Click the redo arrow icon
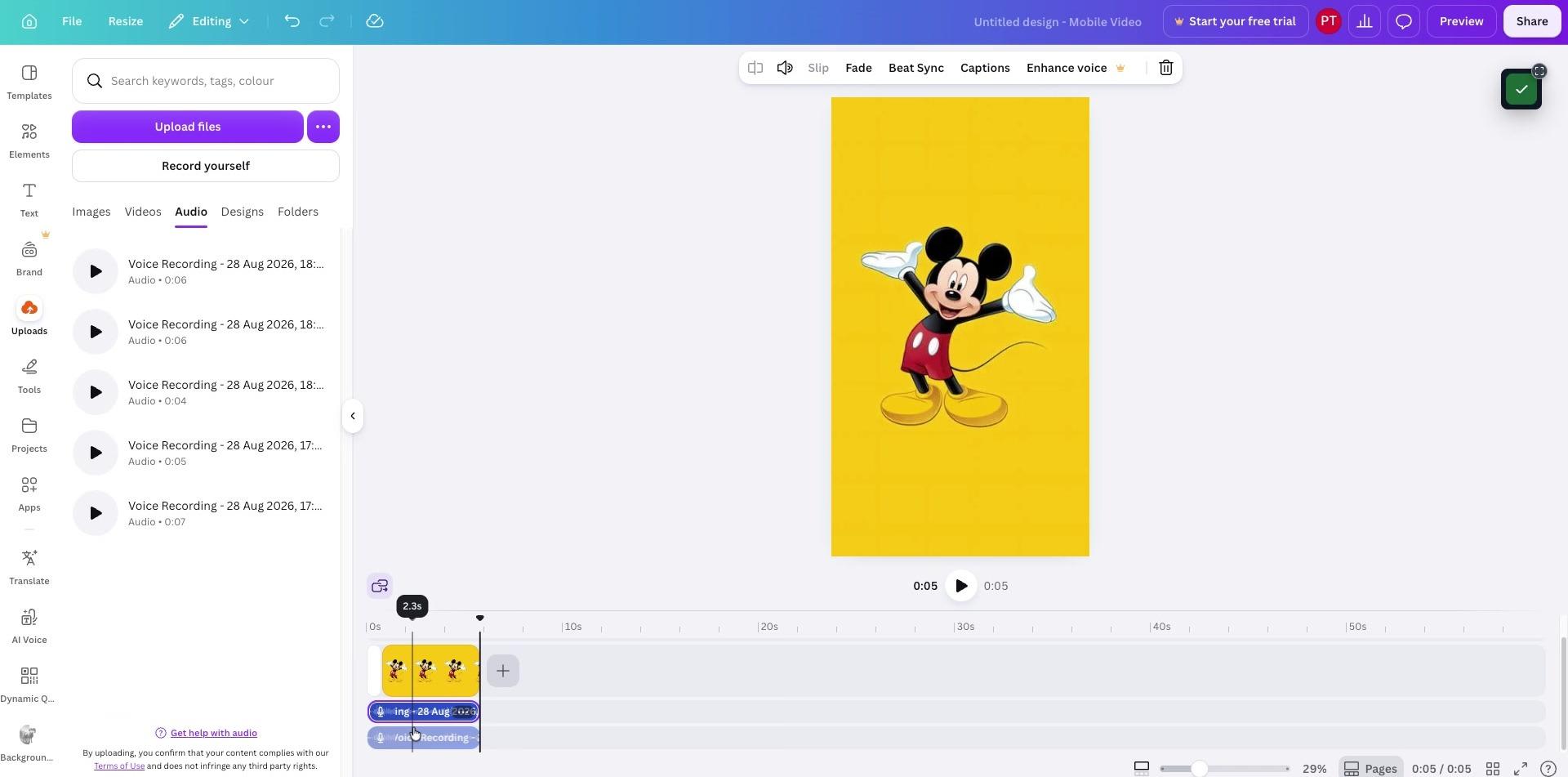Image resolution: width=1568 pixels, height=777 pixels. 327,21
